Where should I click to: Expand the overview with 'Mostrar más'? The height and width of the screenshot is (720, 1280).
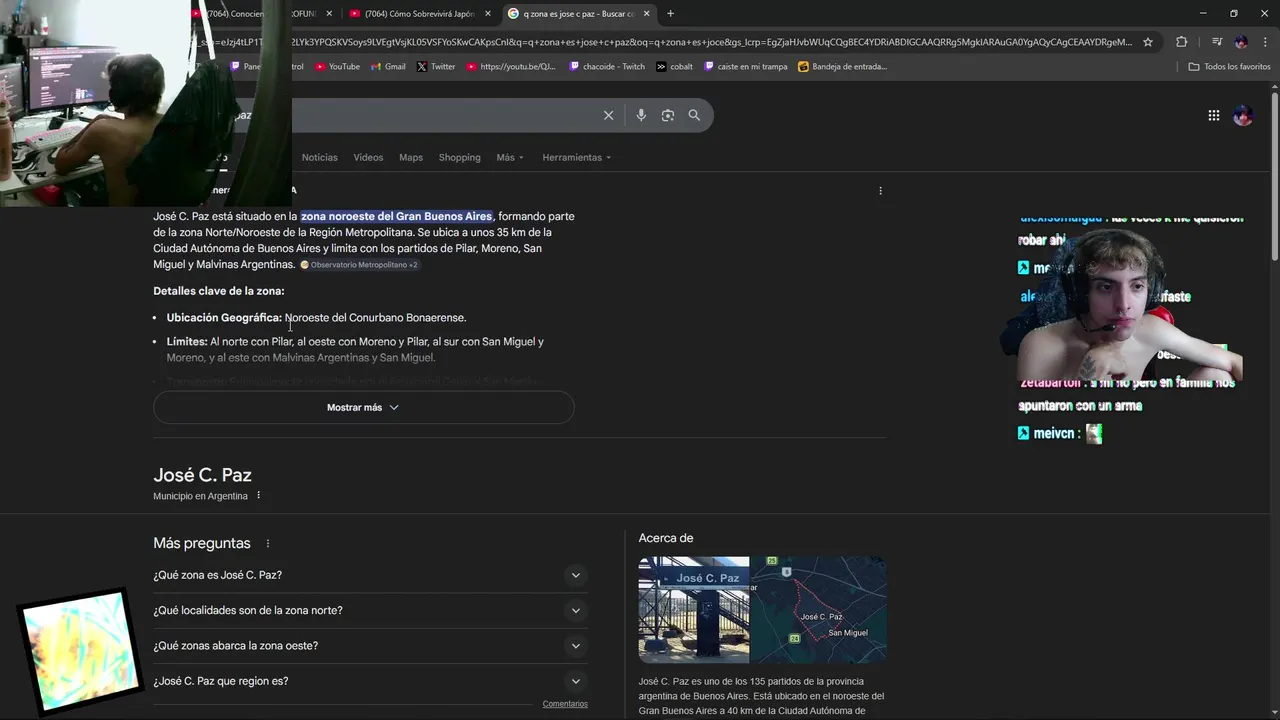[364, 407]
